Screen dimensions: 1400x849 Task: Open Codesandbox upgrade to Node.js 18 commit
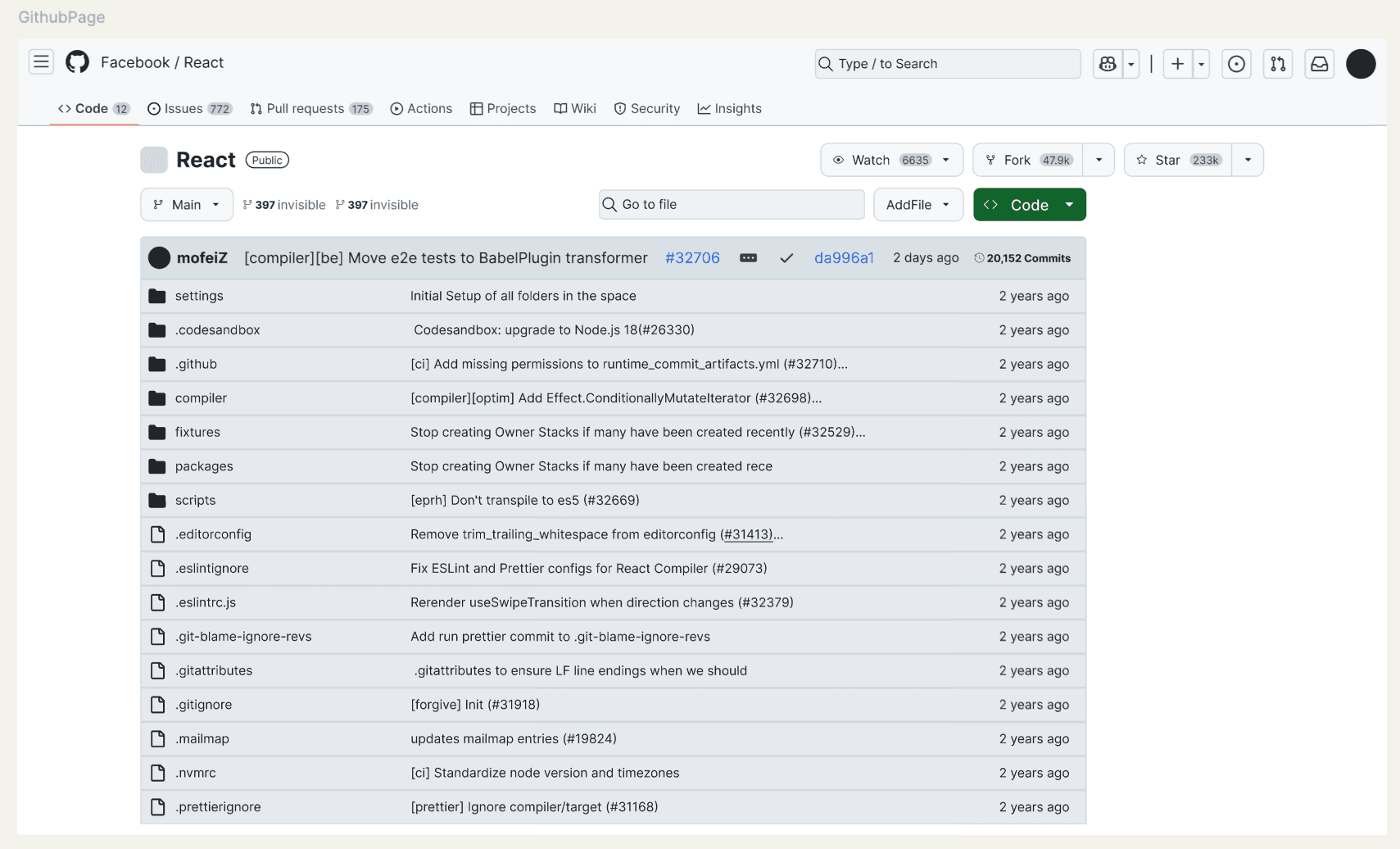[554, 330]
